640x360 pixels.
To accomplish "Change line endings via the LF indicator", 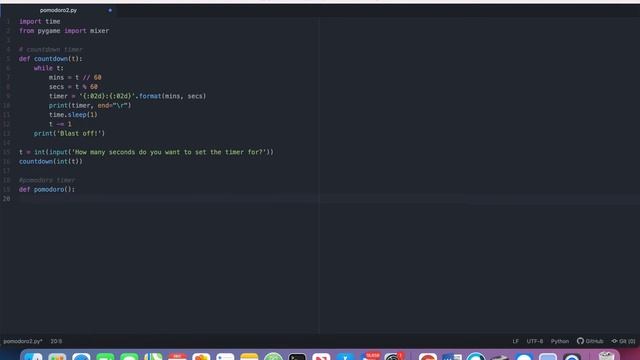I will 516,341.
